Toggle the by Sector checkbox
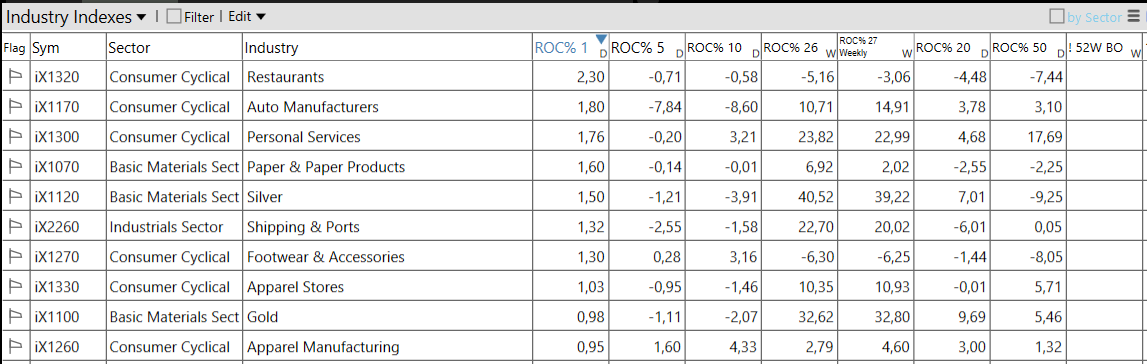Screen dimensions: 1147x364 click(x=1057, y=17)
